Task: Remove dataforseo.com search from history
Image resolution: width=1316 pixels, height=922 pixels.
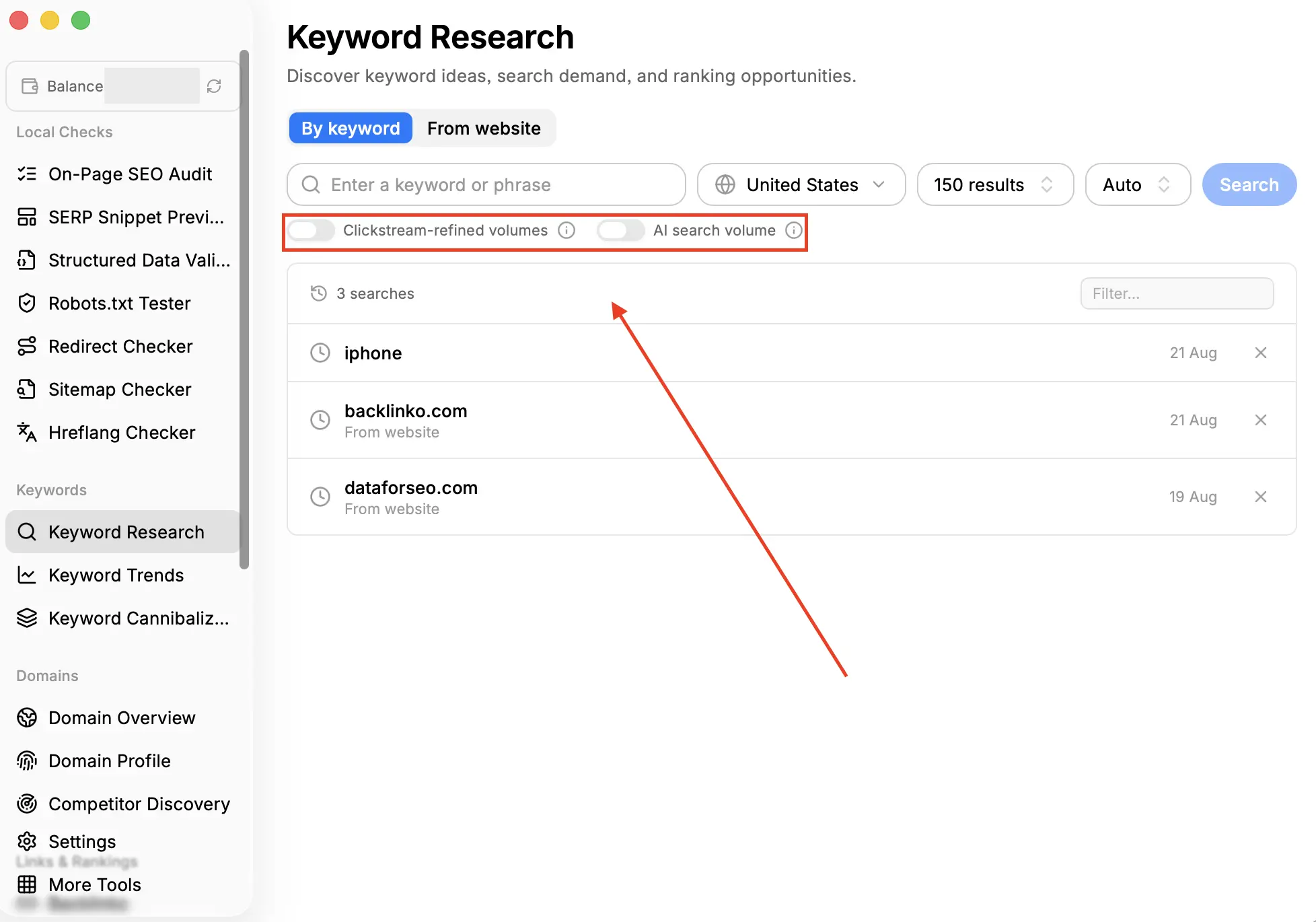Action: [x=1261, y=497]
